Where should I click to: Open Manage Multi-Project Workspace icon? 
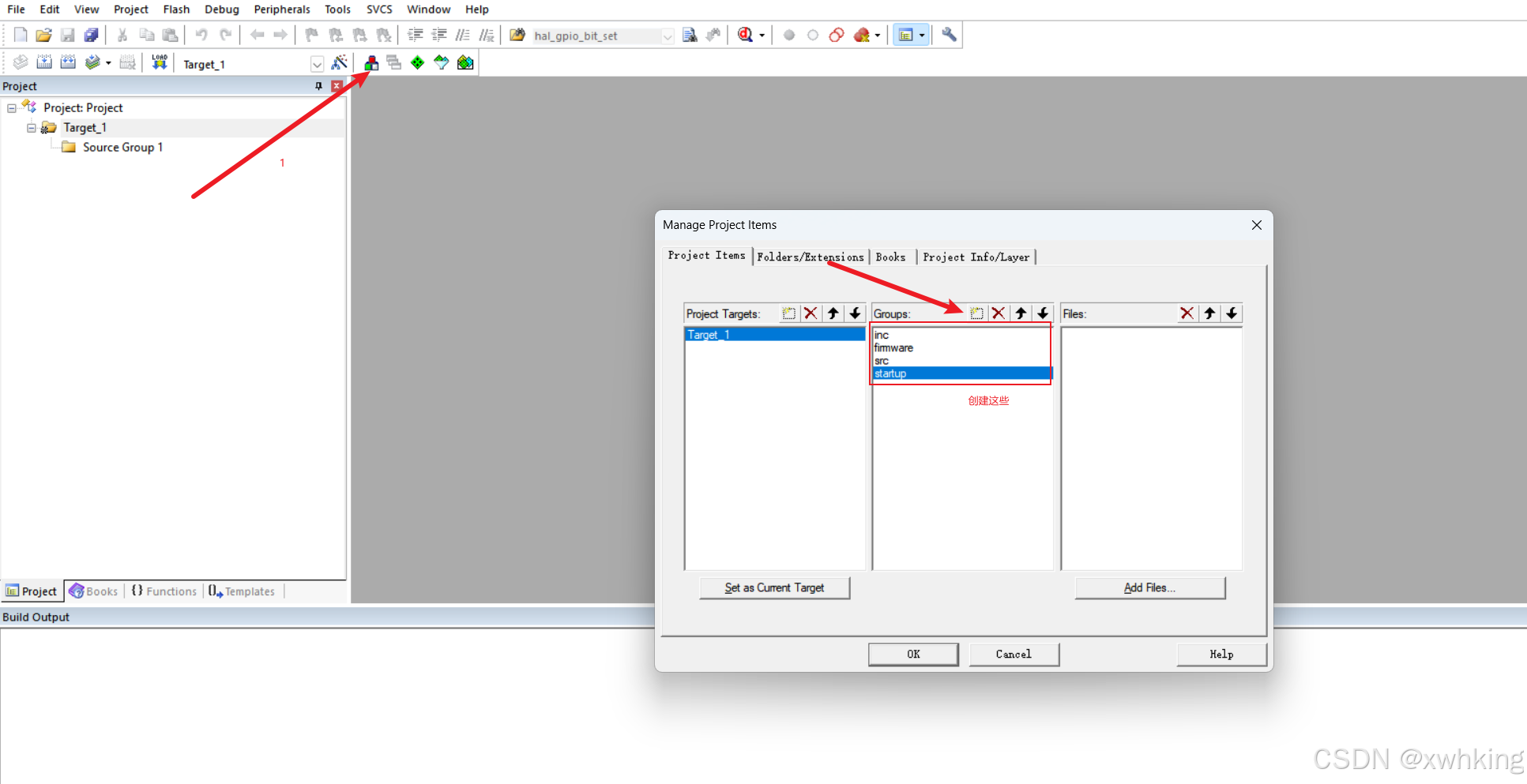point(394,62)
